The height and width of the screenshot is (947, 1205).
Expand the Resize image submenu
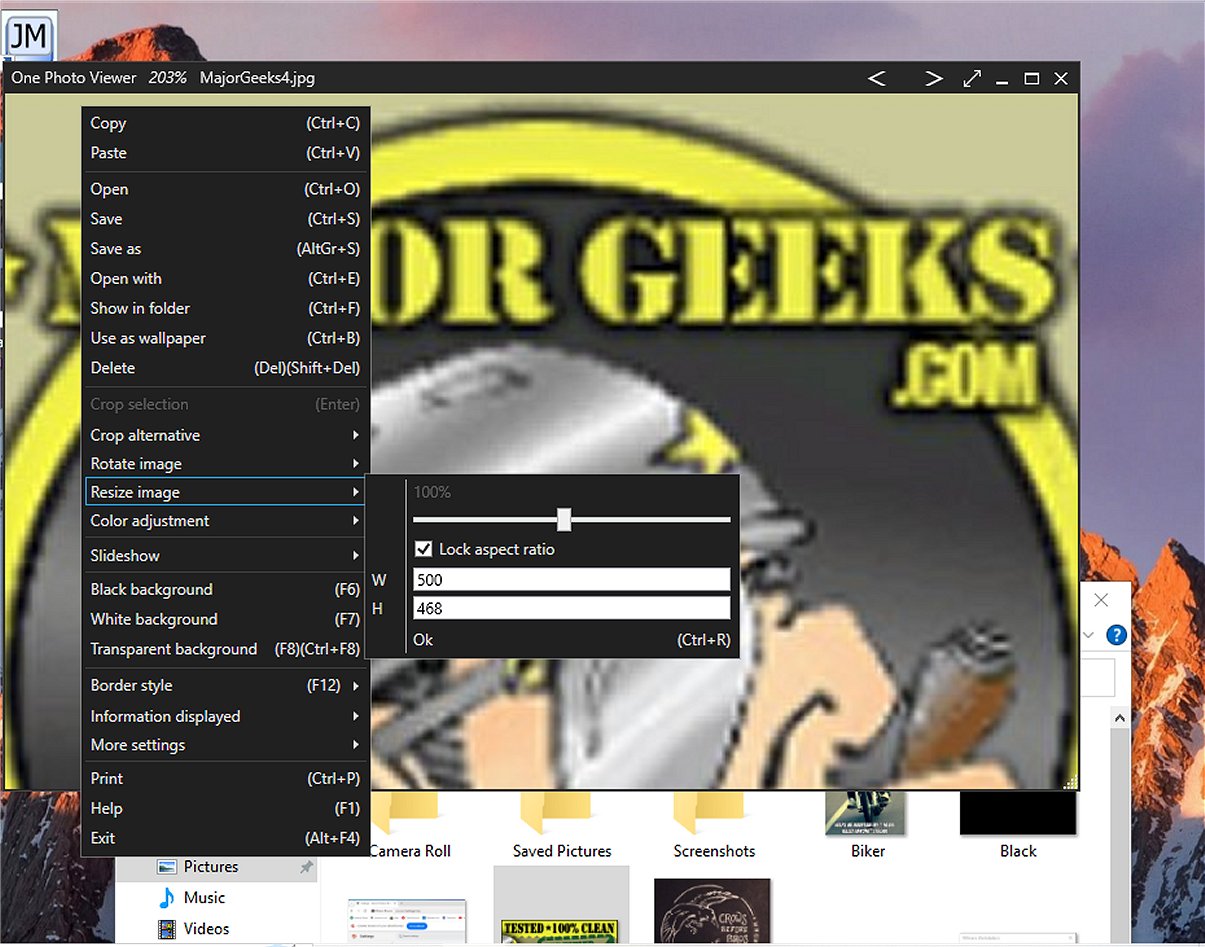[x=225, y=492]
